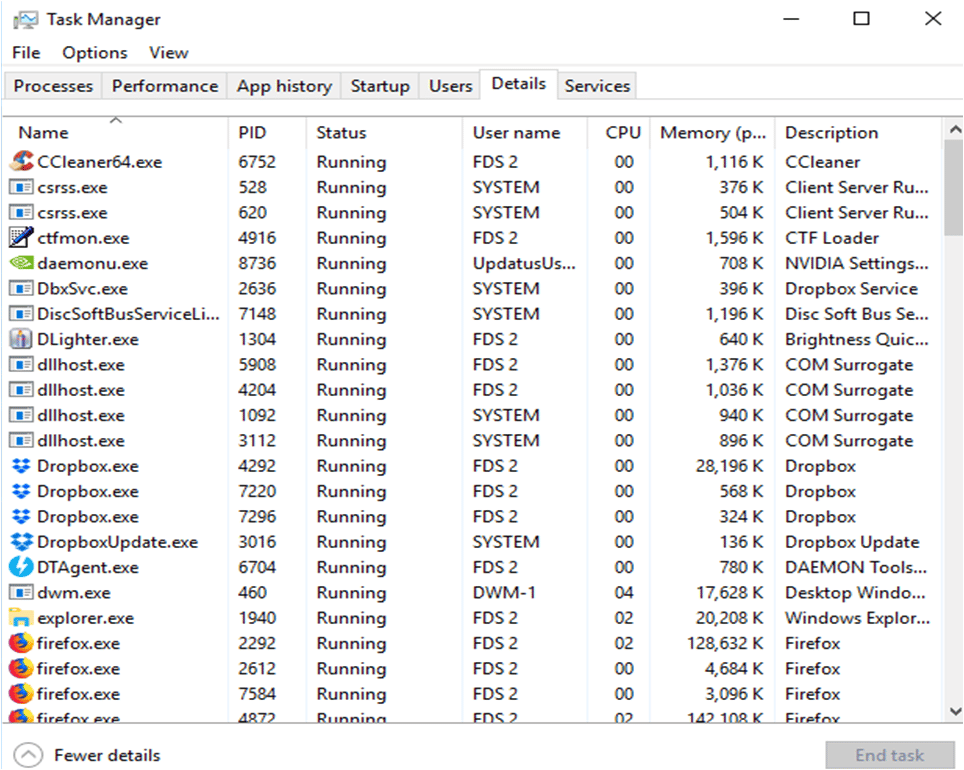Open the Options menu
Image resolution: width=964 pixels, height=770 pixels.
click(x=95, y=53)
